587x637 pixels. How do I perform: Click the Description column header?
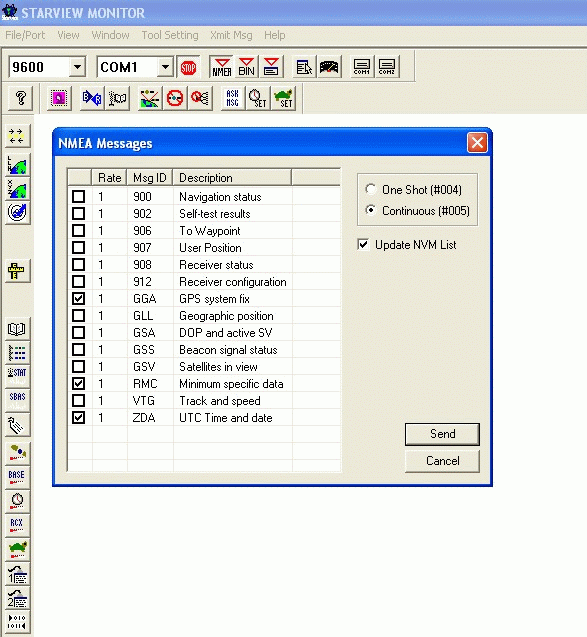(x=232, y=178)
